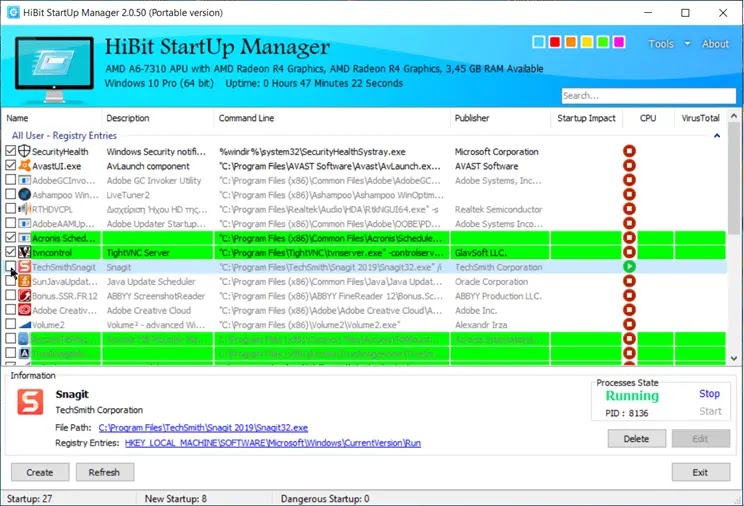744x506 pixels.
Task: Click the red stop status icon for SecurityHealth
Action: [x=629, y=151]
